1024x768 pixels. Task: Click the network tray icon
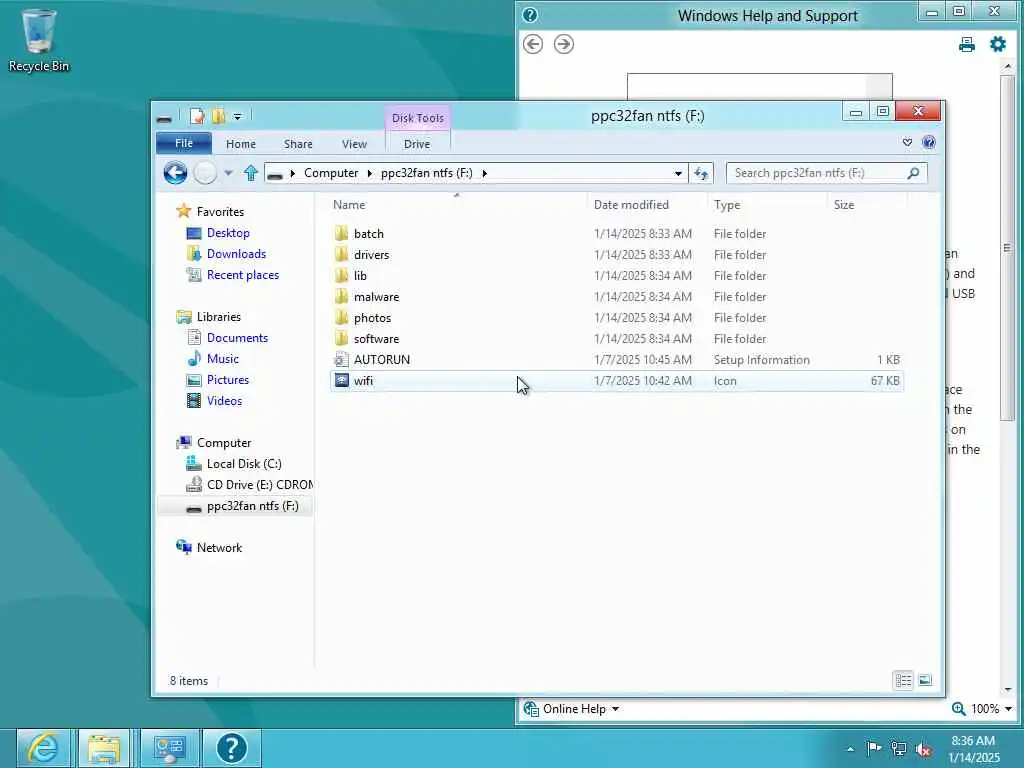point(899,749)
